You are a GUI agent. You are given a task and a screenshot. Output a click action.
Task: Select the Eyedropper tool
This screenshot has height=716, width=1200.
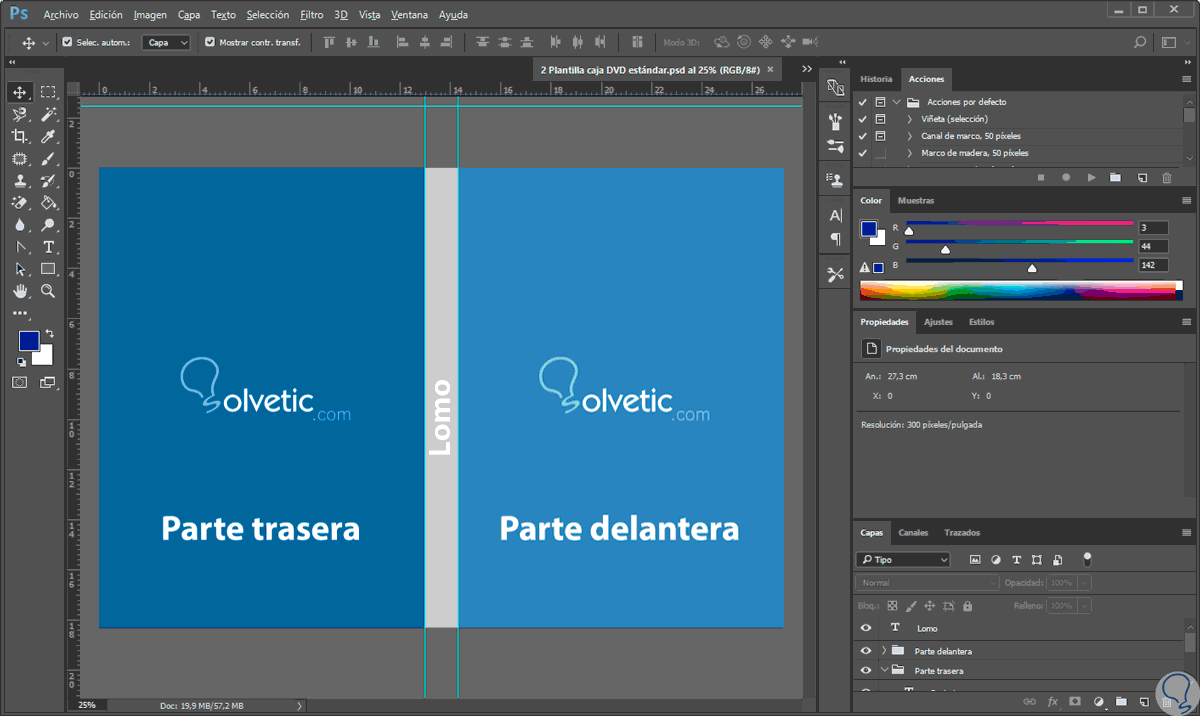point(48,137)
